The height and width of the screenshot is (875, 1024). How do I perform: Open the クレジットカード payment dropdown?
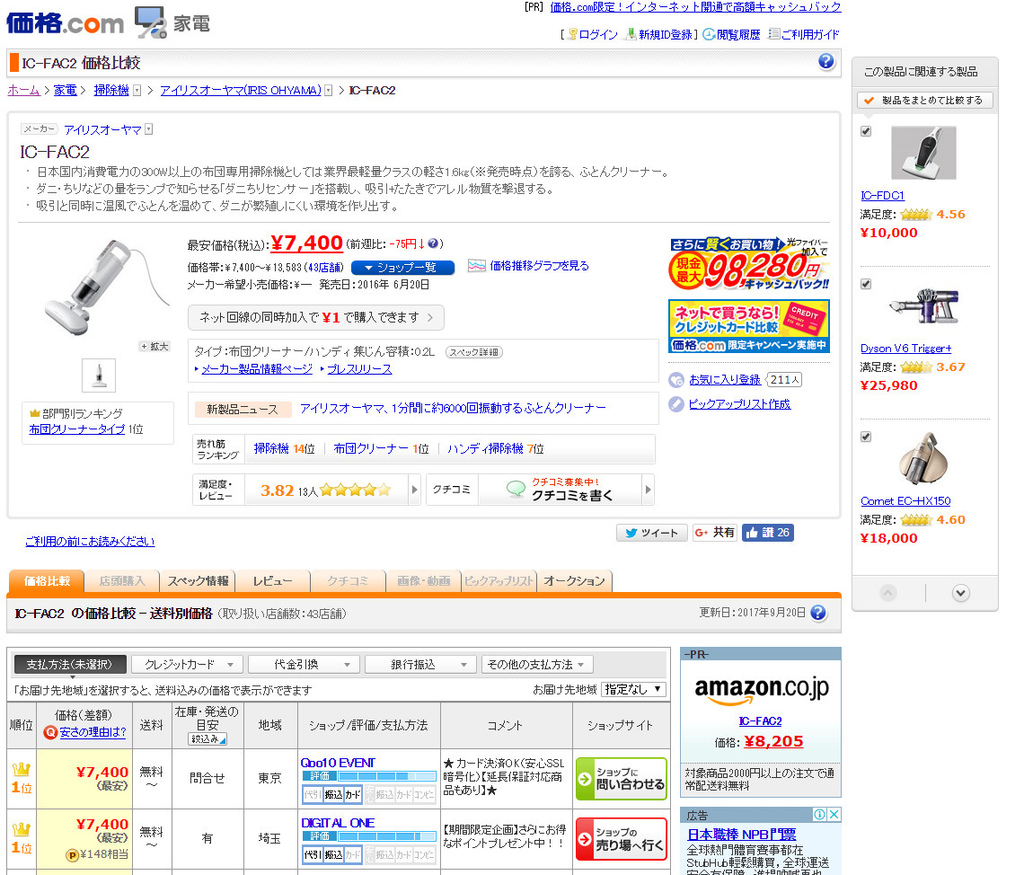pos(187,665)
